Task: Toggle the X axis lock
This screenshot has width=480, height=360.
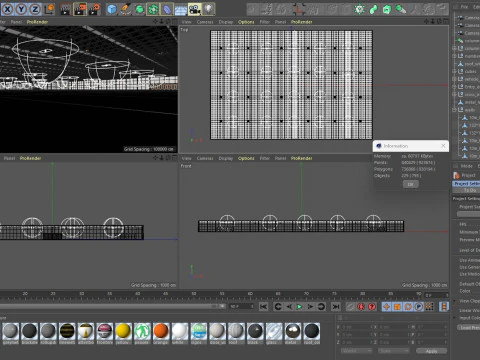Action: (7, 9)
